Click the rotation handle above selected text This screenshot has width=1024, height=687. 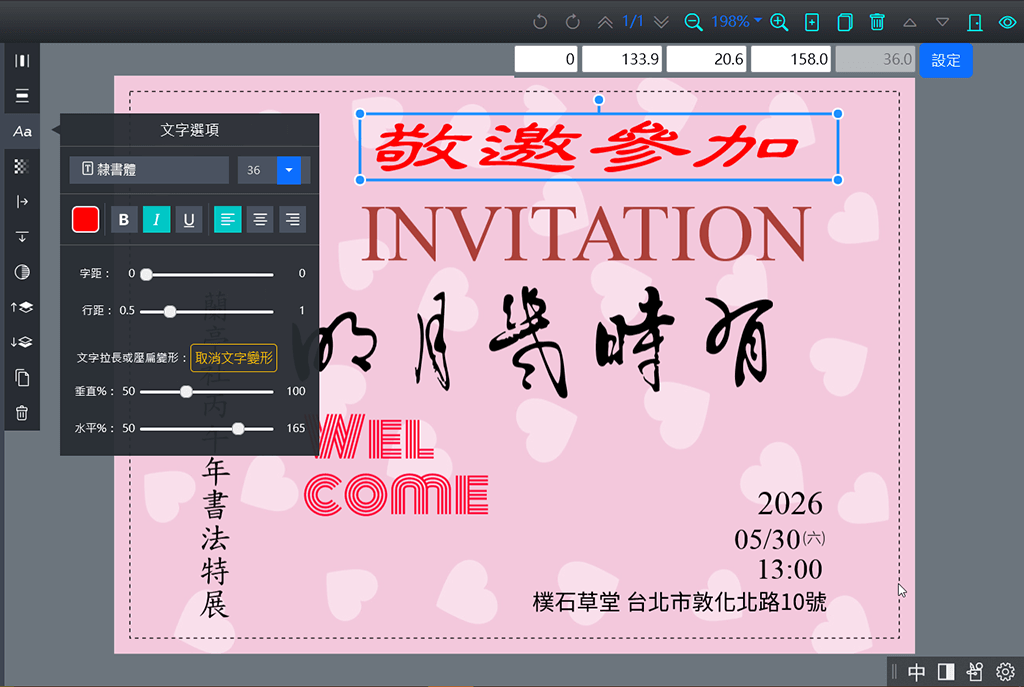pyautogui.click(x=599, y=100)
